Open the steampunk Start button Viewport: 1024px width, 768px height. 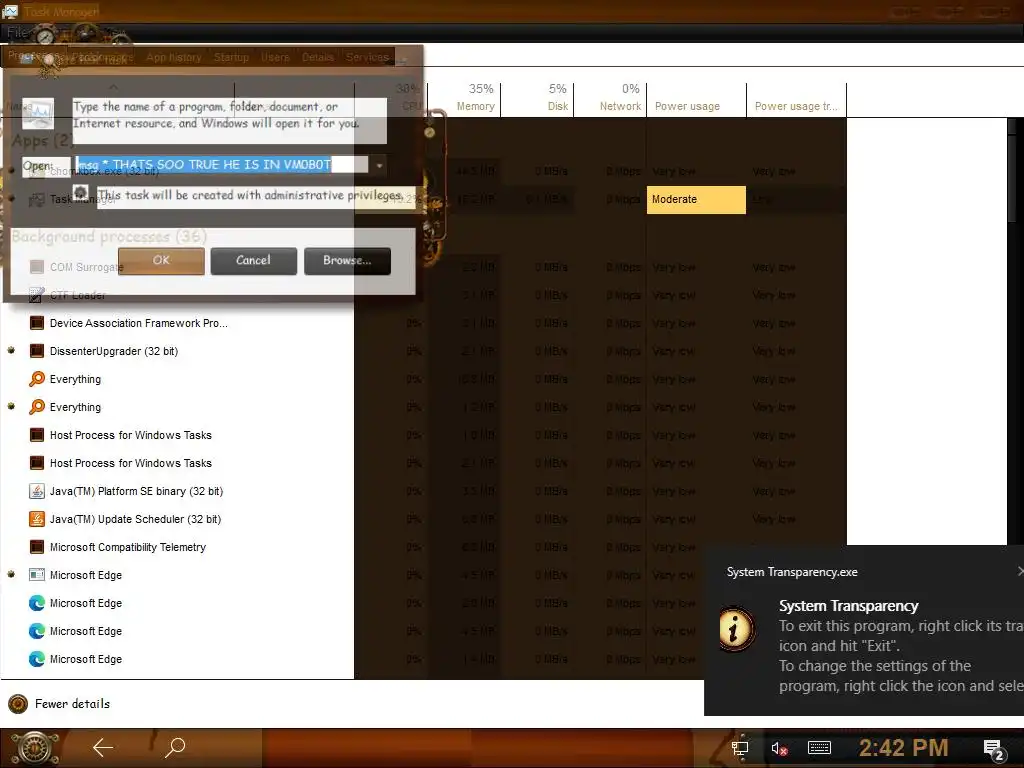[35, 748]
